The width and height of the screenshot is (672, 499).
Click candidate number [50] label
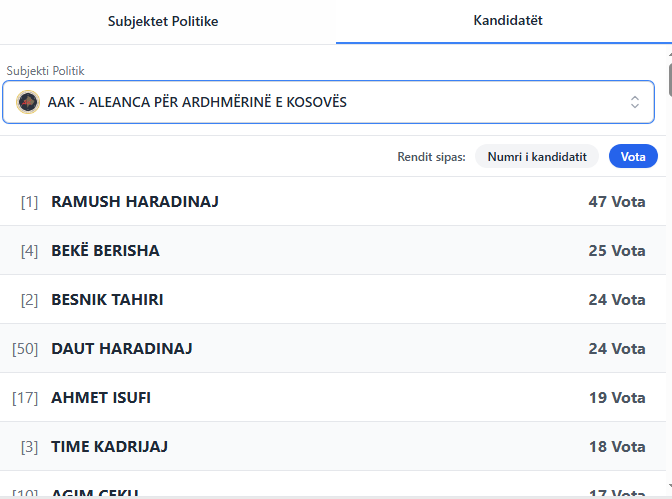pyautogui.click(x=25, y=348)
